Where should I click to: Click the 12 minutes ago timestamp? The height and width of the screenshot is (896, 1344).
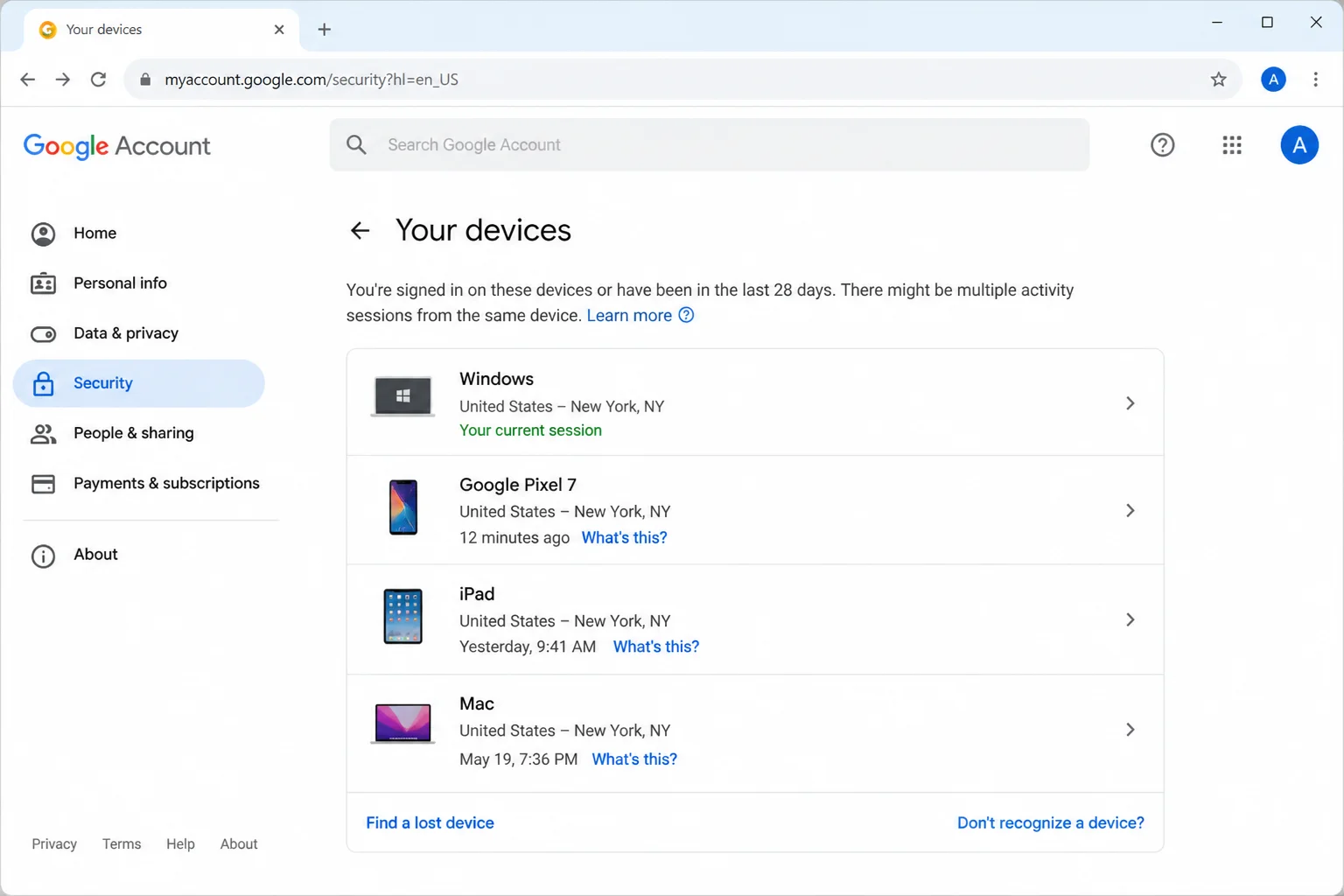click(x=514, y=538)
